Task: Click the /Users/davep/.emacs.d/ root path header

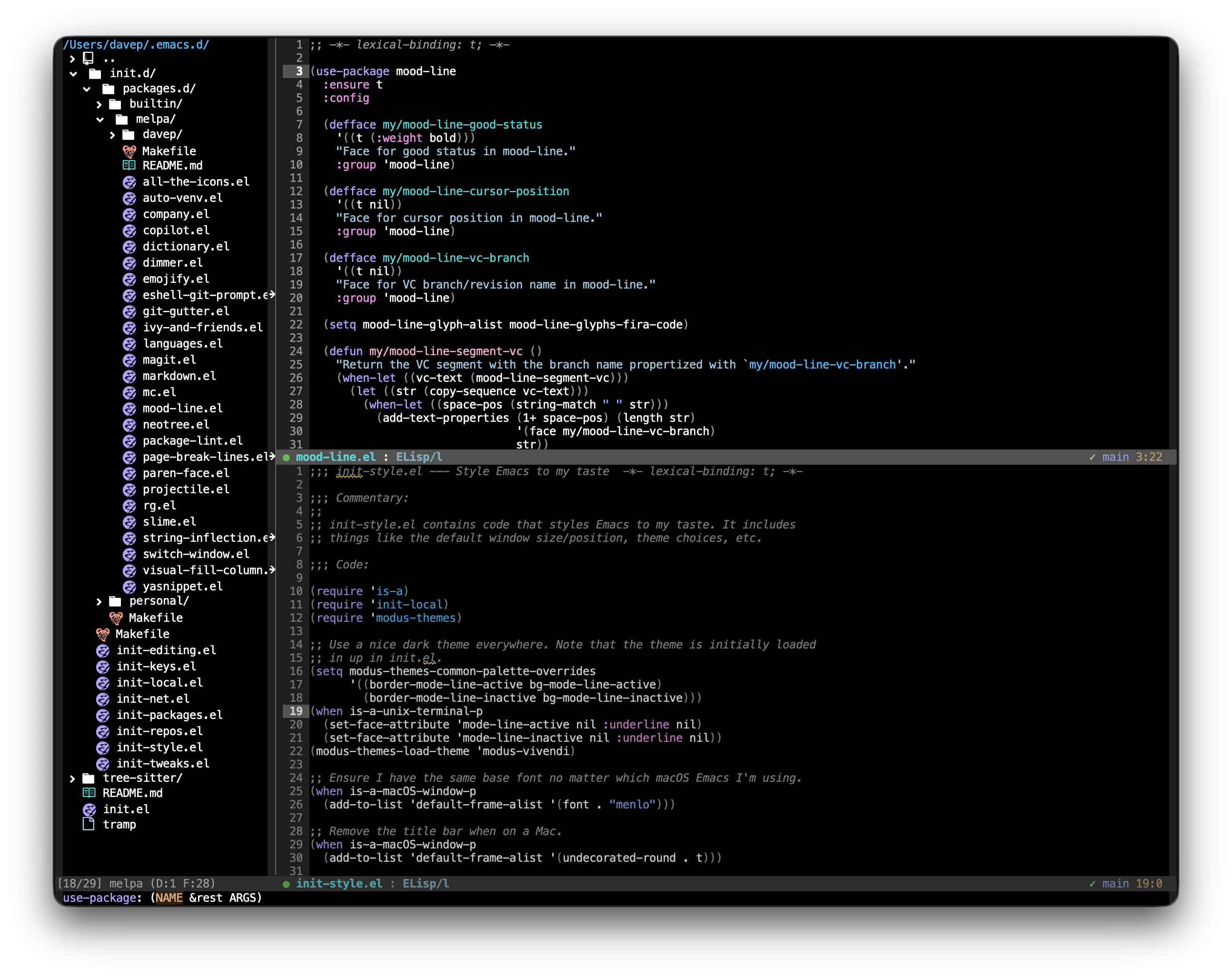Action: pyautogui.click(x=136, y=45)
